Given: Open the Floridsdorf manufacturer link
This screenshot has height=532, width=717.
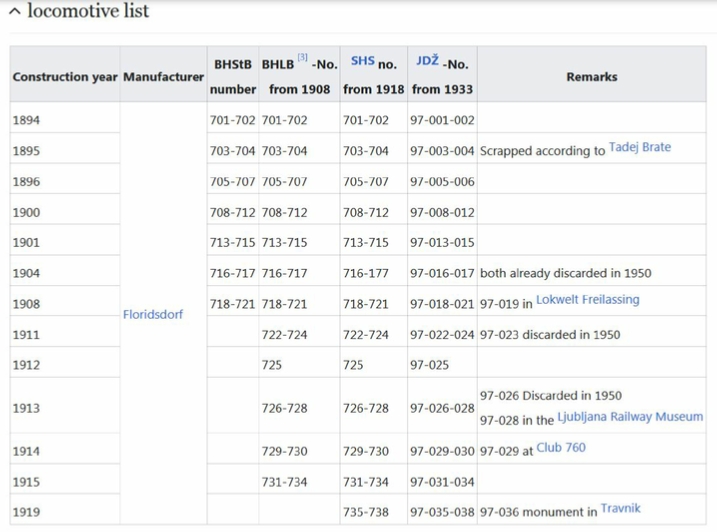Looking at the screenshot, I should coord(153,314).
